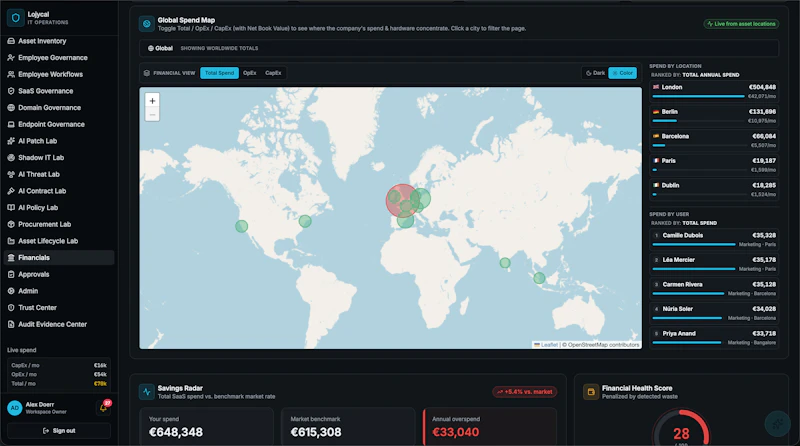Click the Financial Health Score icon

[x=591, y=392]
